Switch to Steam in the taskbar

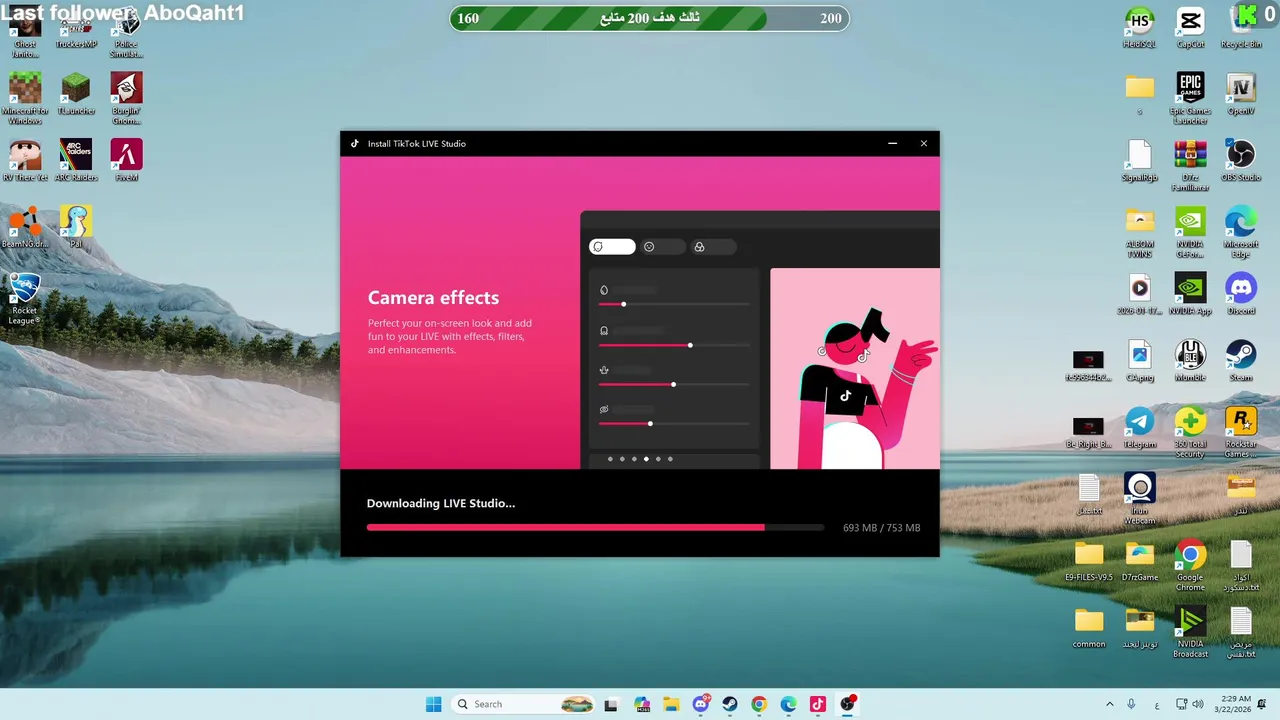tap(730, 704)
